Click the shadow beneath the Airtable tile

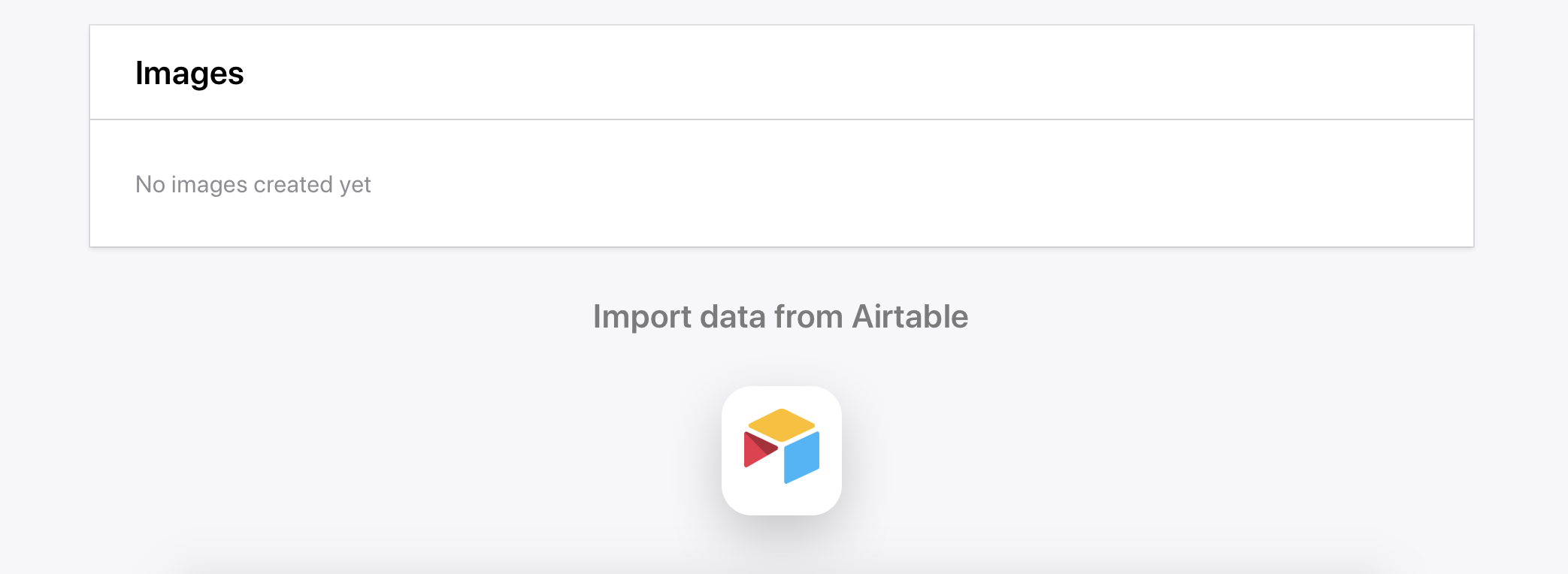pyautogui.click(x=782, y=530)
